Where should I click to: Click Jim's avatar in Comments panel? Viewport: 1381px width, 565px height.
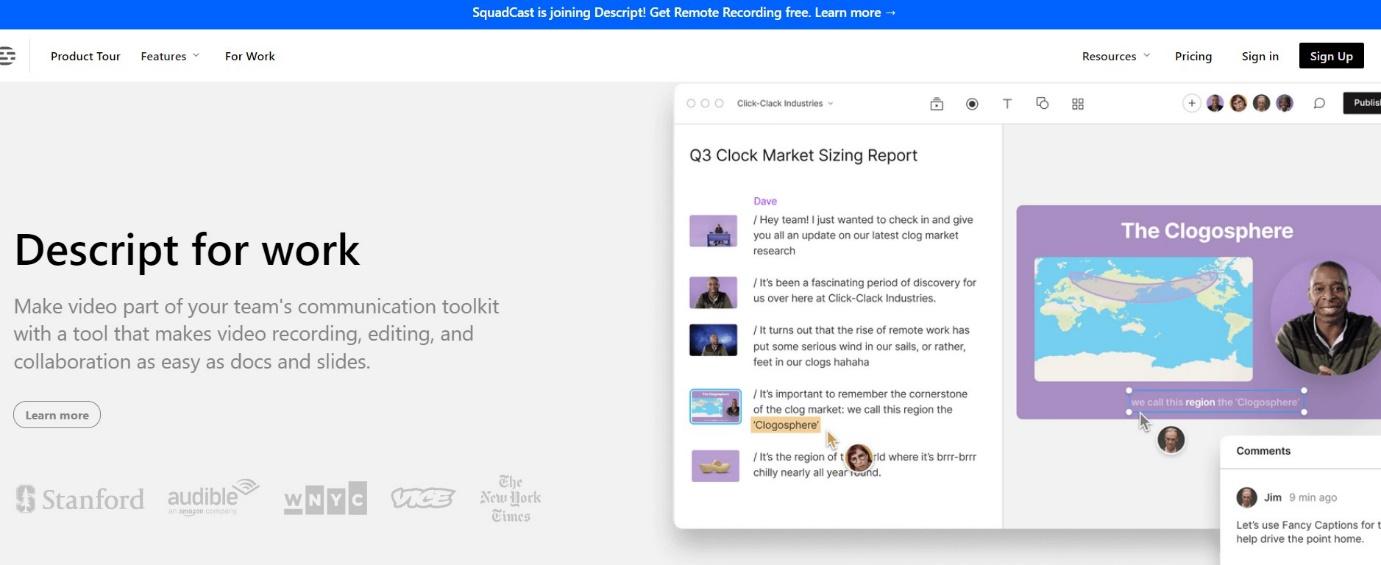[1247, 497]
